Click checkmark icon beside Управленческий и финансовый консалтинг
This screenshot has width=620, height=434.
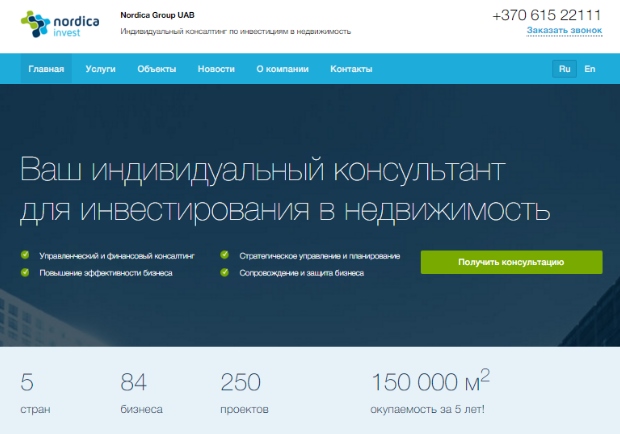25,256
